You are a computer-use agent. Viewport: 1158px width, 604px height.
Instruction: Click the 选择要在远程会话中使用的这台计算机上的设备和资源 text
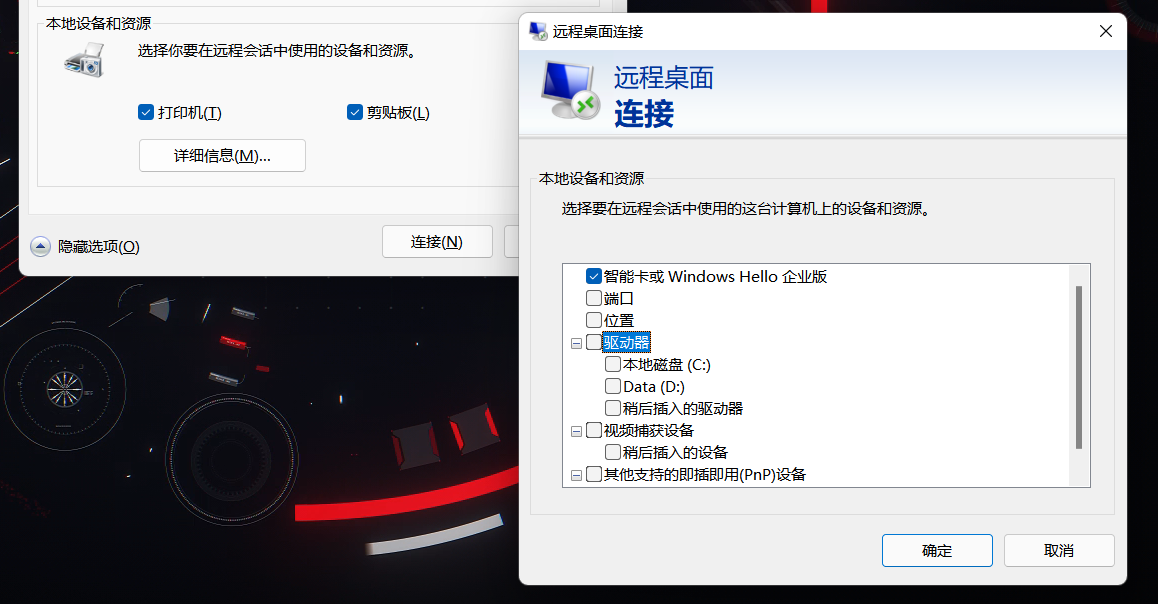(x=745, y=209)
